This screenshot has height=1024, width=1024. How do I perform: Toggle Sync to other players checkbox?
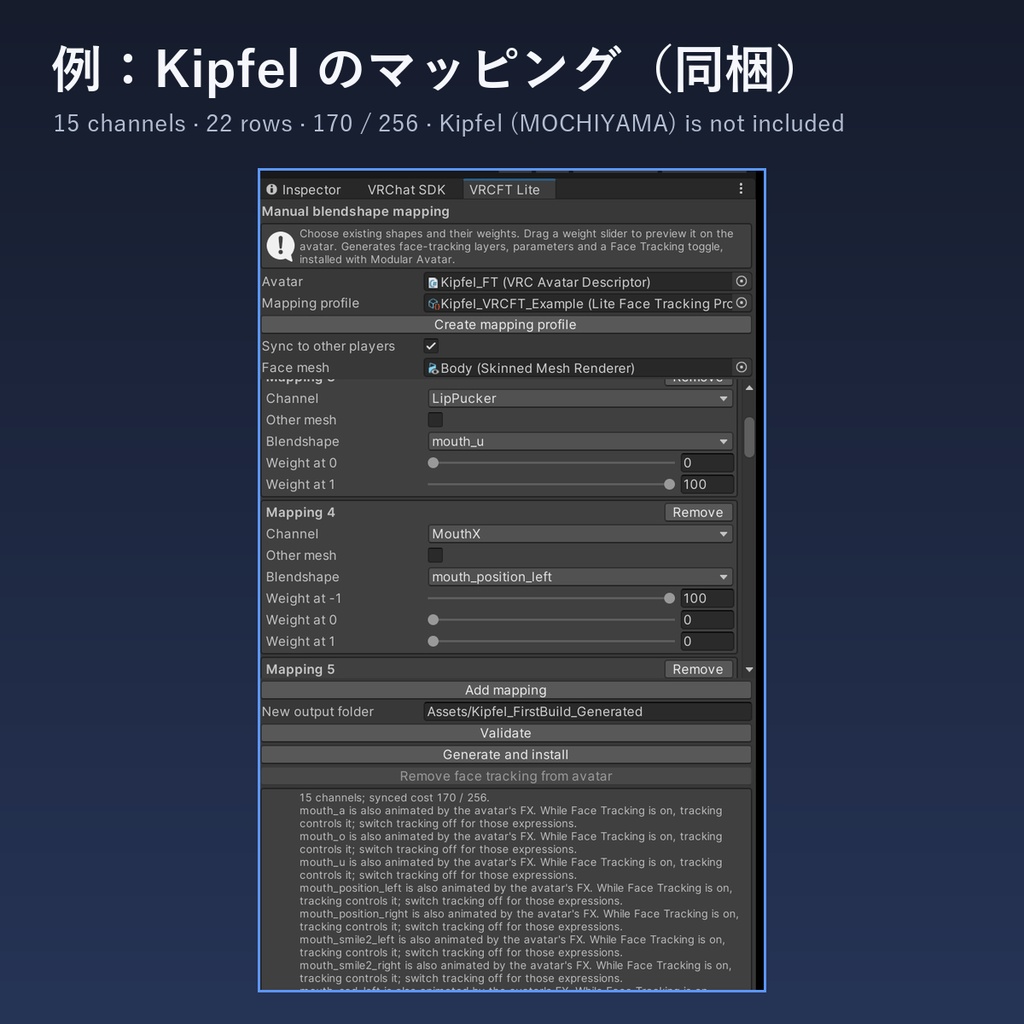(431, 346)
